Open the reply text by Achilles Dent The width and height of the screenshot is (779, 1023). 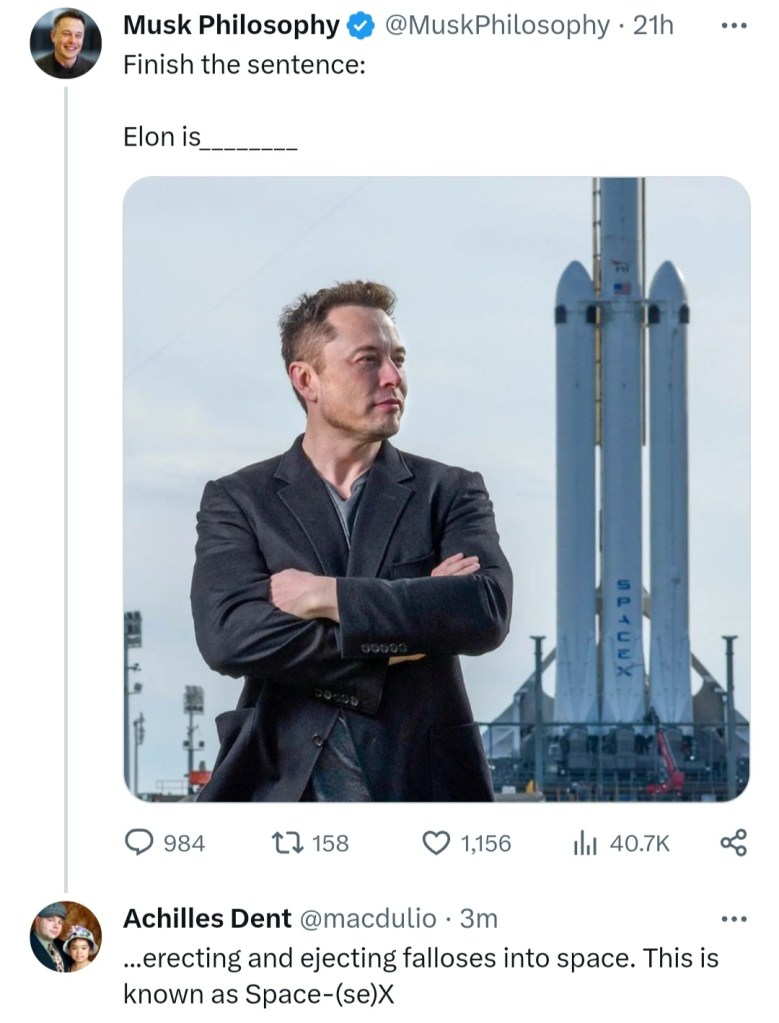(x=420, y=976)
